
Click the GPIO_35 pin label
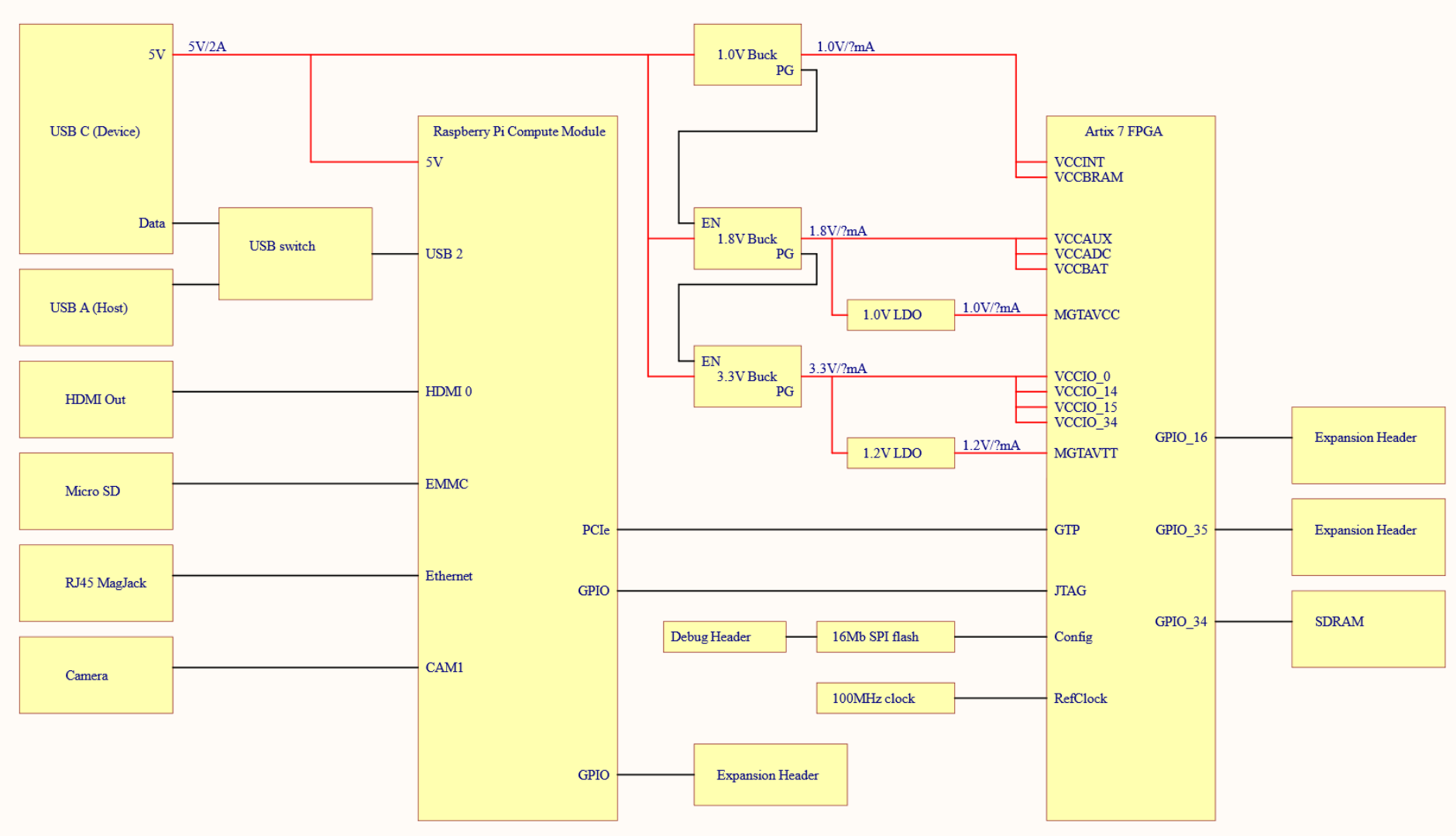1181,529
